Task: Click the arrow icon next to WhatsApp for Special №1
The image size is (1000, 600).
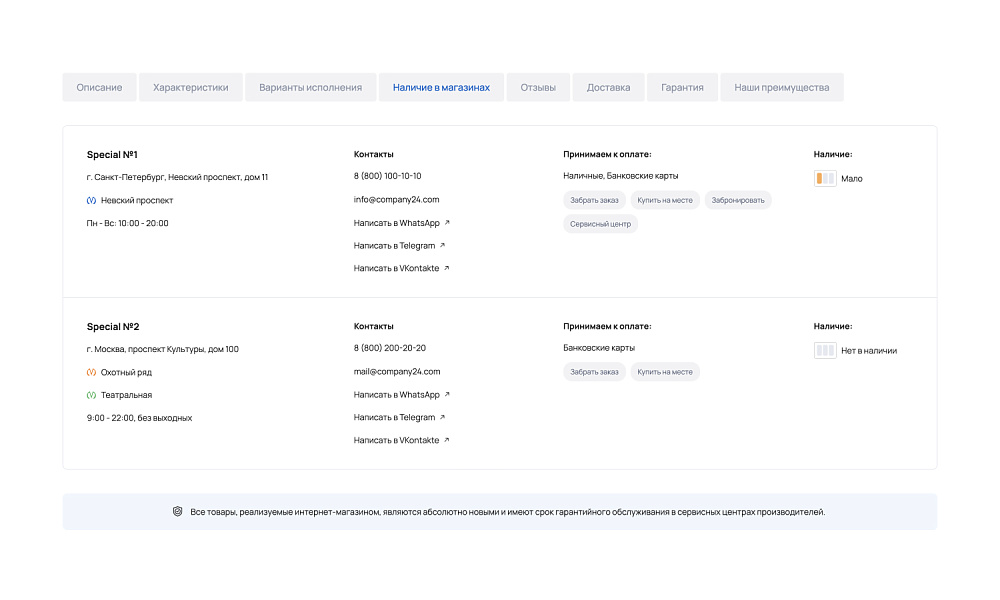Action: [447, 223]
